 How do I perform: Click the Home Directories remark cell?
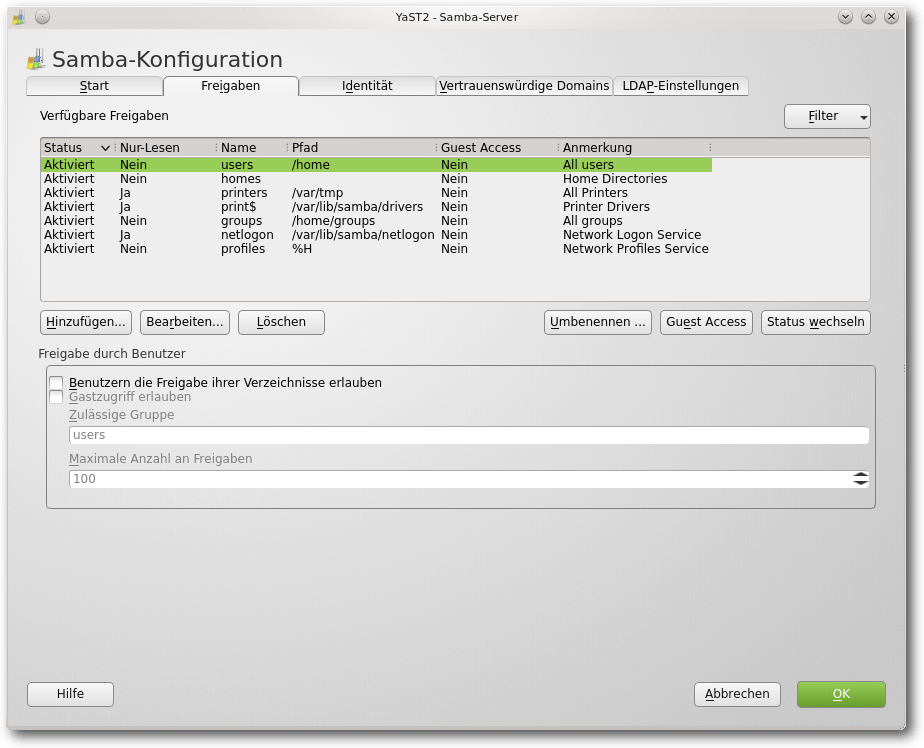tap(615, 179)
